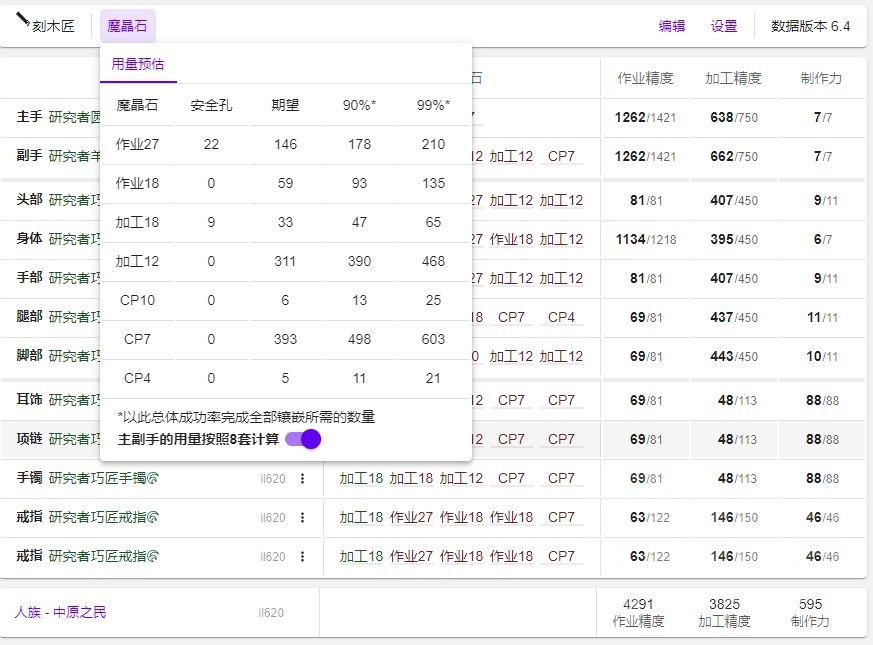Open the 数据版本 6.4 version selector
The height and width of the screenshot is (645, 873).
tap(810, 27)
